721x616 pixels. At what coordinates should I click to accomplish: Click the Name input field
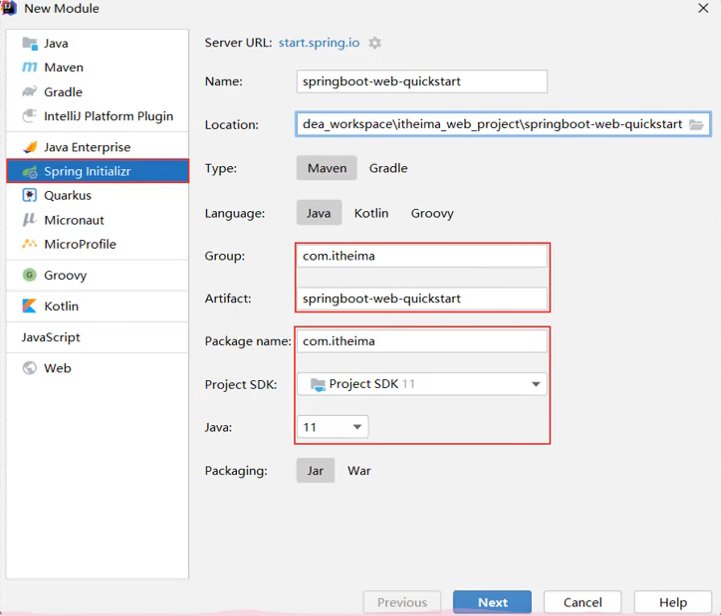422,81
